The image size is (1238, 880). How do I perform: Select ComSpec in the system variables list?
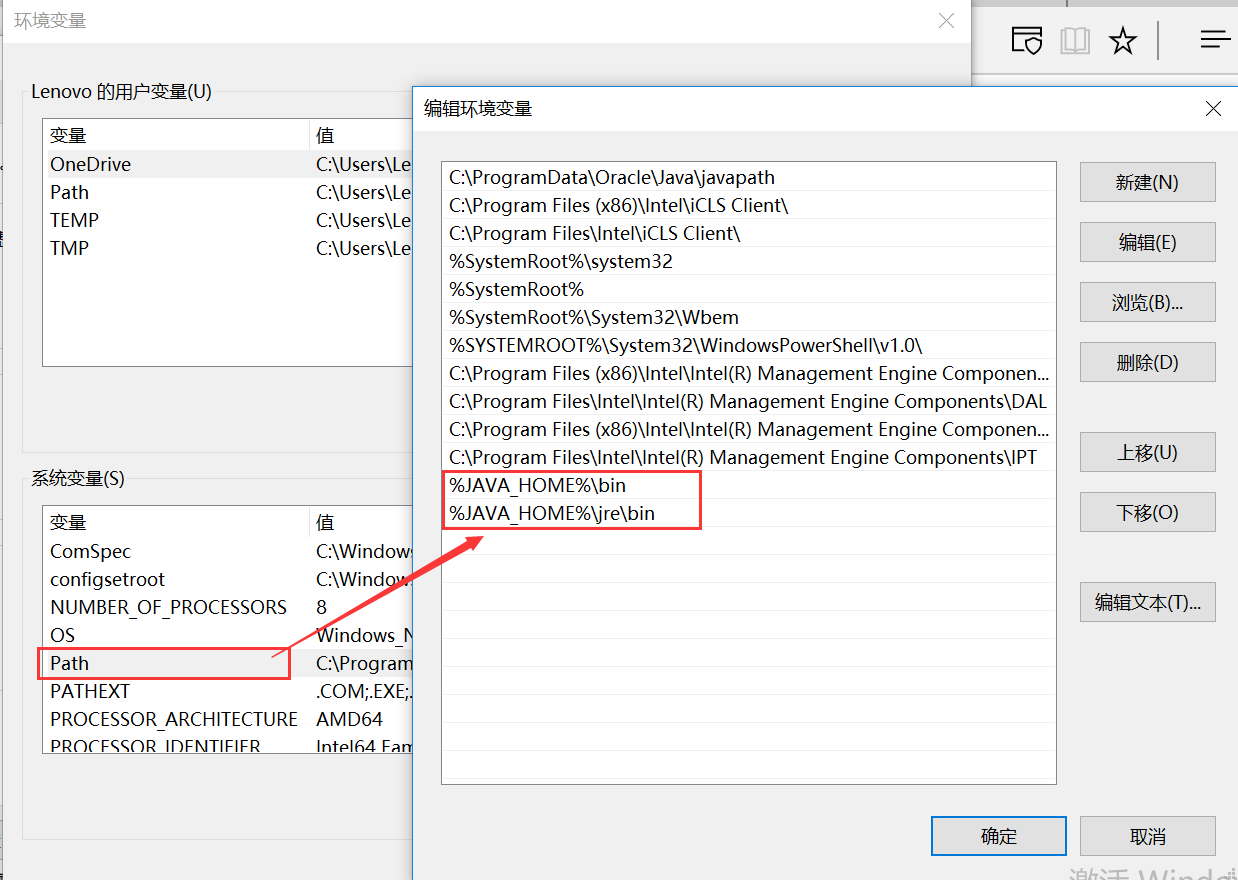tap(229, 551)
